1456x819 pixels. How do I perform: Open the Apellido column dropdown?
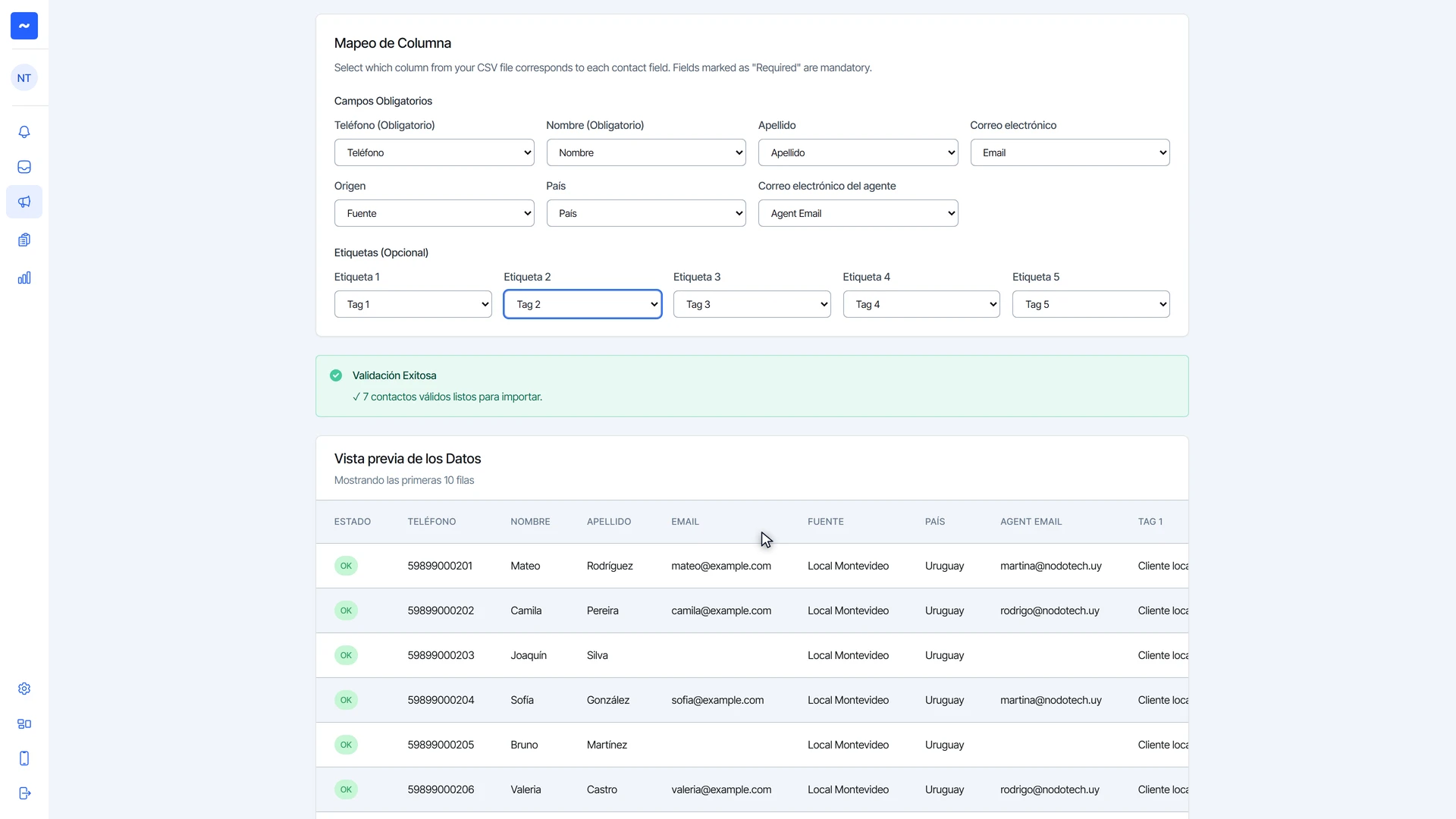(858, 152)
